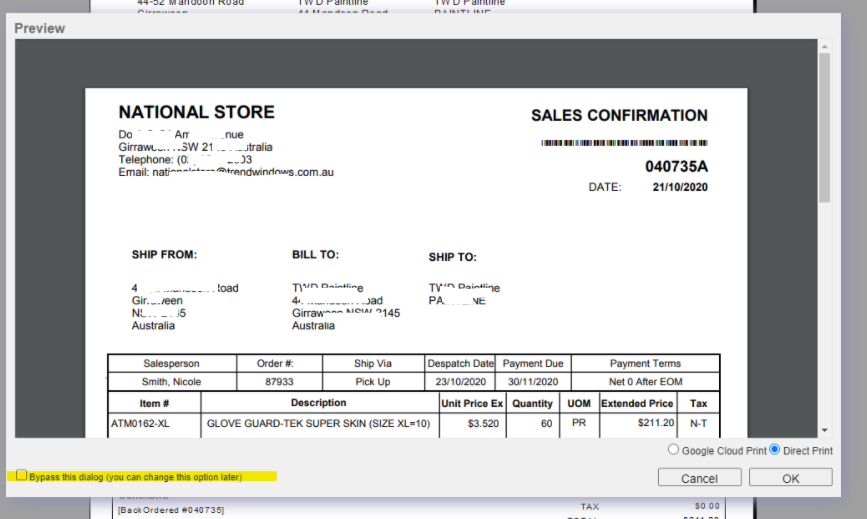Click the Payment Terms header cell
This screenshot has width=867, height=519.
tap(645, 364)
